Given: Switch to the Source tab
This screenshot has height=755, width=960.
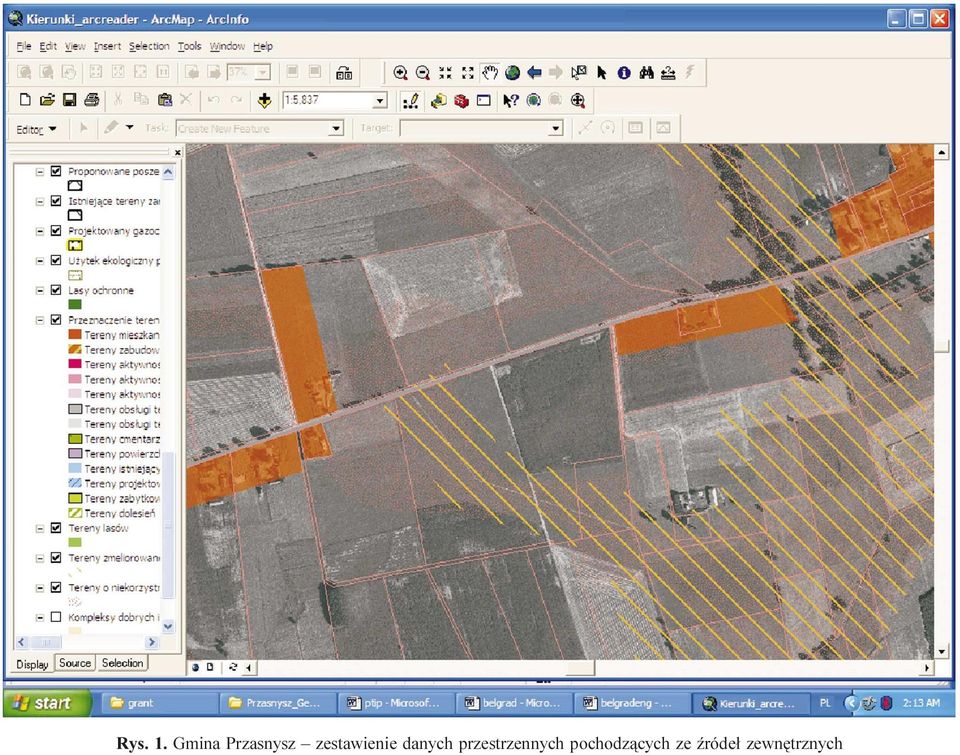Looking at the screenshot, I should (75, 663).
